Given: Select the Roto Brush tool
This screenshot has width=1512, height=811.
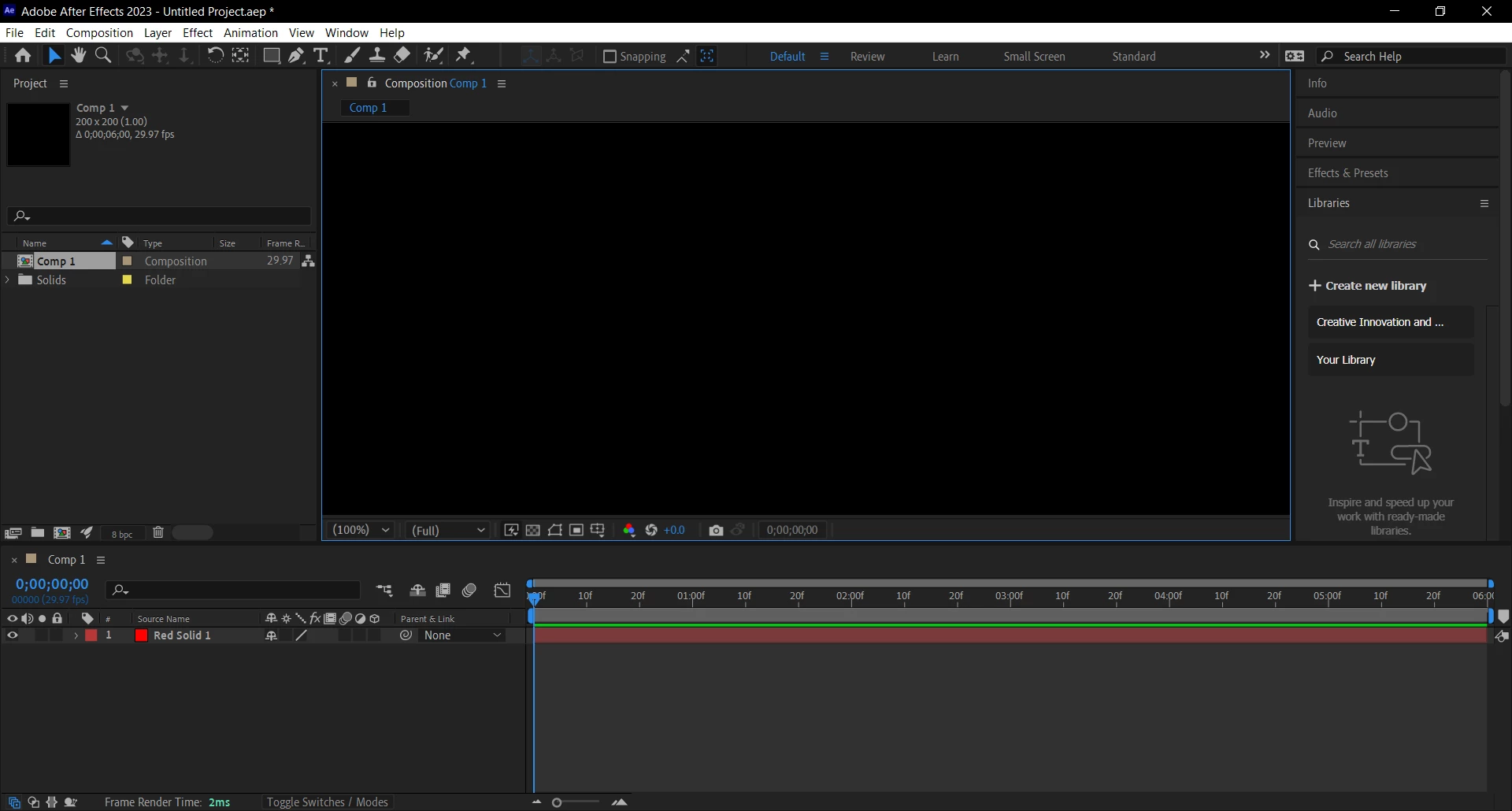Looking at the screenshot, I should 433,56.
